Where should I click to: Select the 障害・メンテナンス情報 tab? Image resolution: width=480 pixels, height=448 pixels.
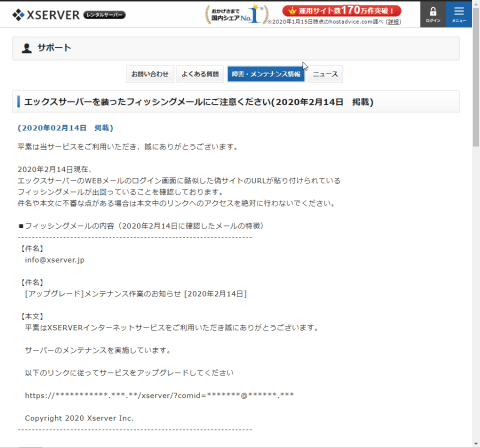pos(266,74)
